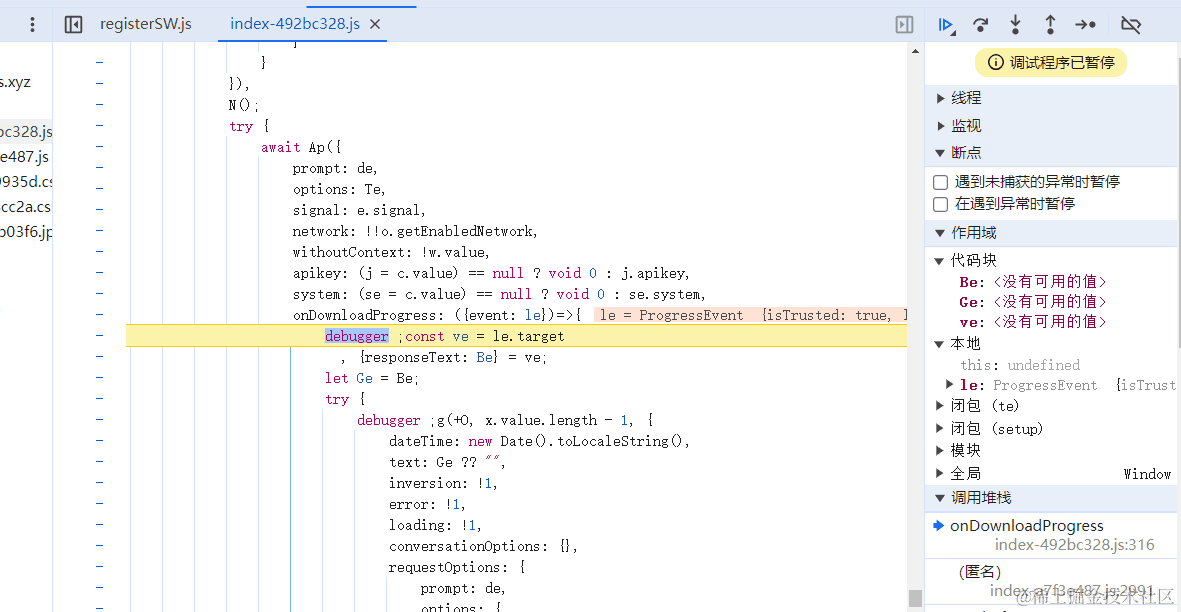Viewport: 1181px width, 612px height.
Task: Click the Window value of global scope
Action: 1147,473
